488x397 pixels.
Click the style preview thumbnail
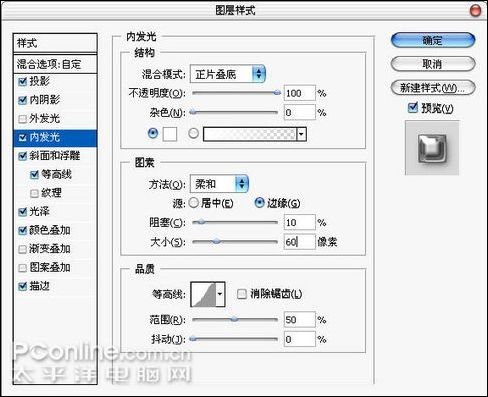pos(432,148)
